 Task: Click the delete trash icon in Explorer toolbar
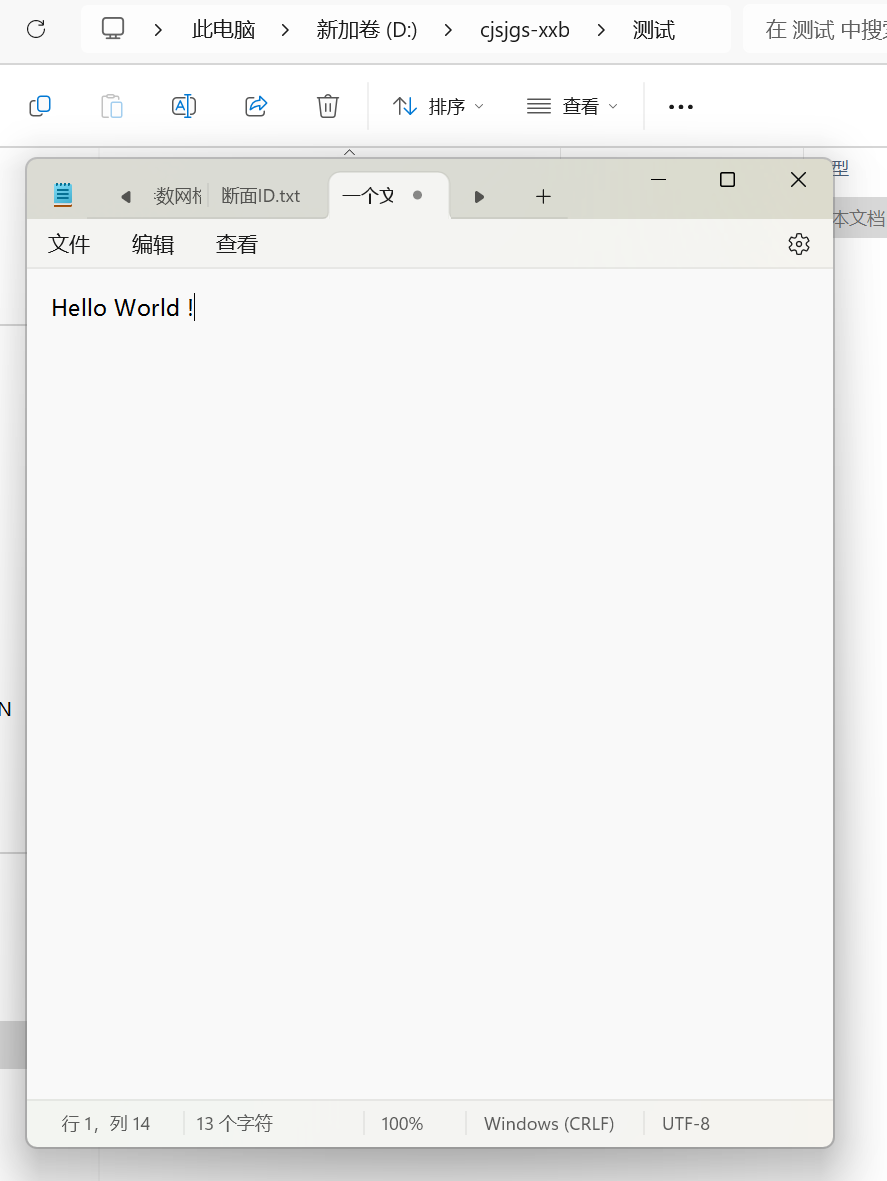[328, 106]
